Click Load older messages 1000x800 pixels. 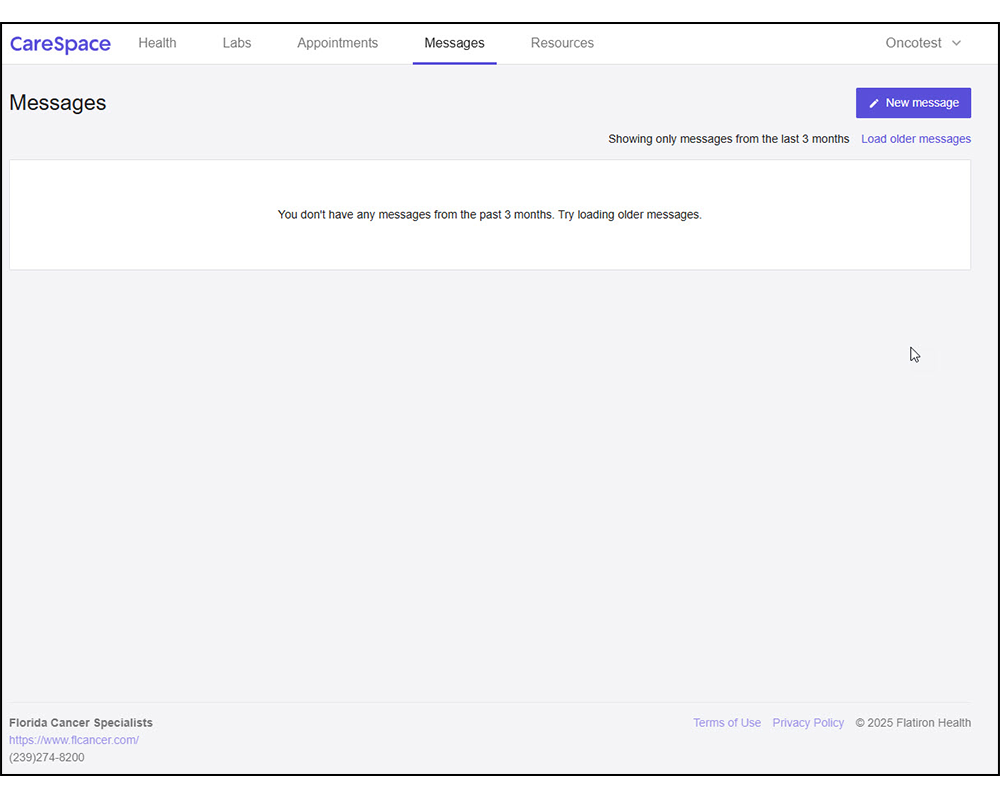click(915, 139)
